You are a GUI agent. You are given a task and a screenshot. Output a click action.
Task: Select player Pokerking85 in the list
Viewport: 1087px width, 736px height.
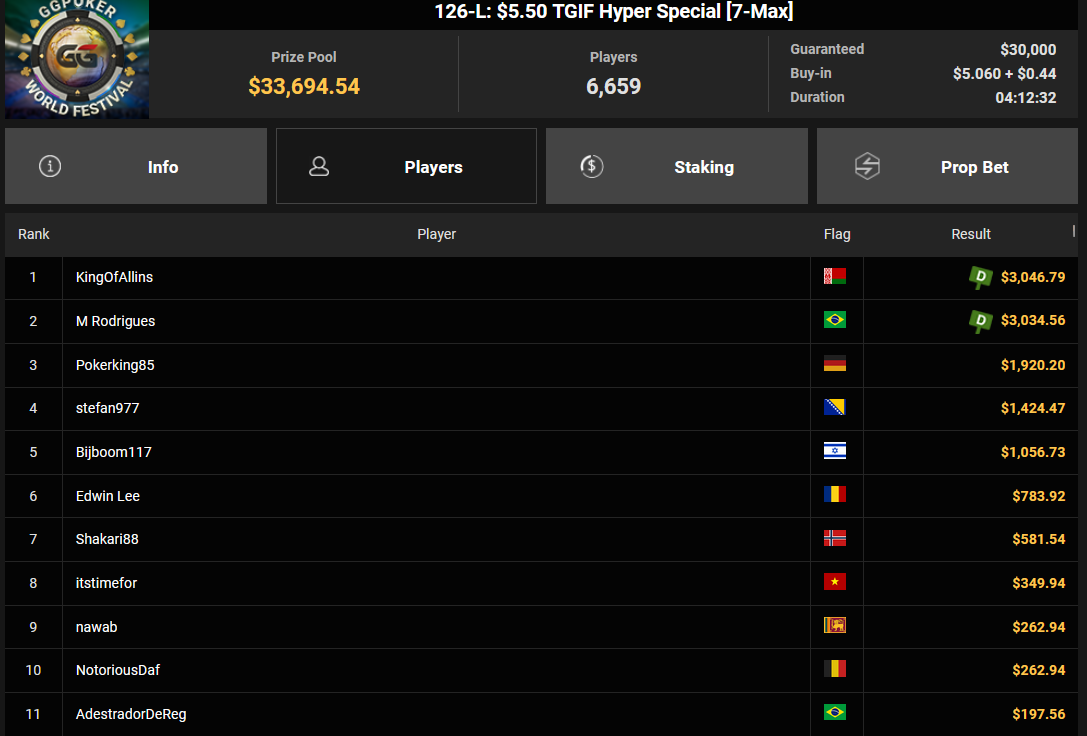coord(115,365)
